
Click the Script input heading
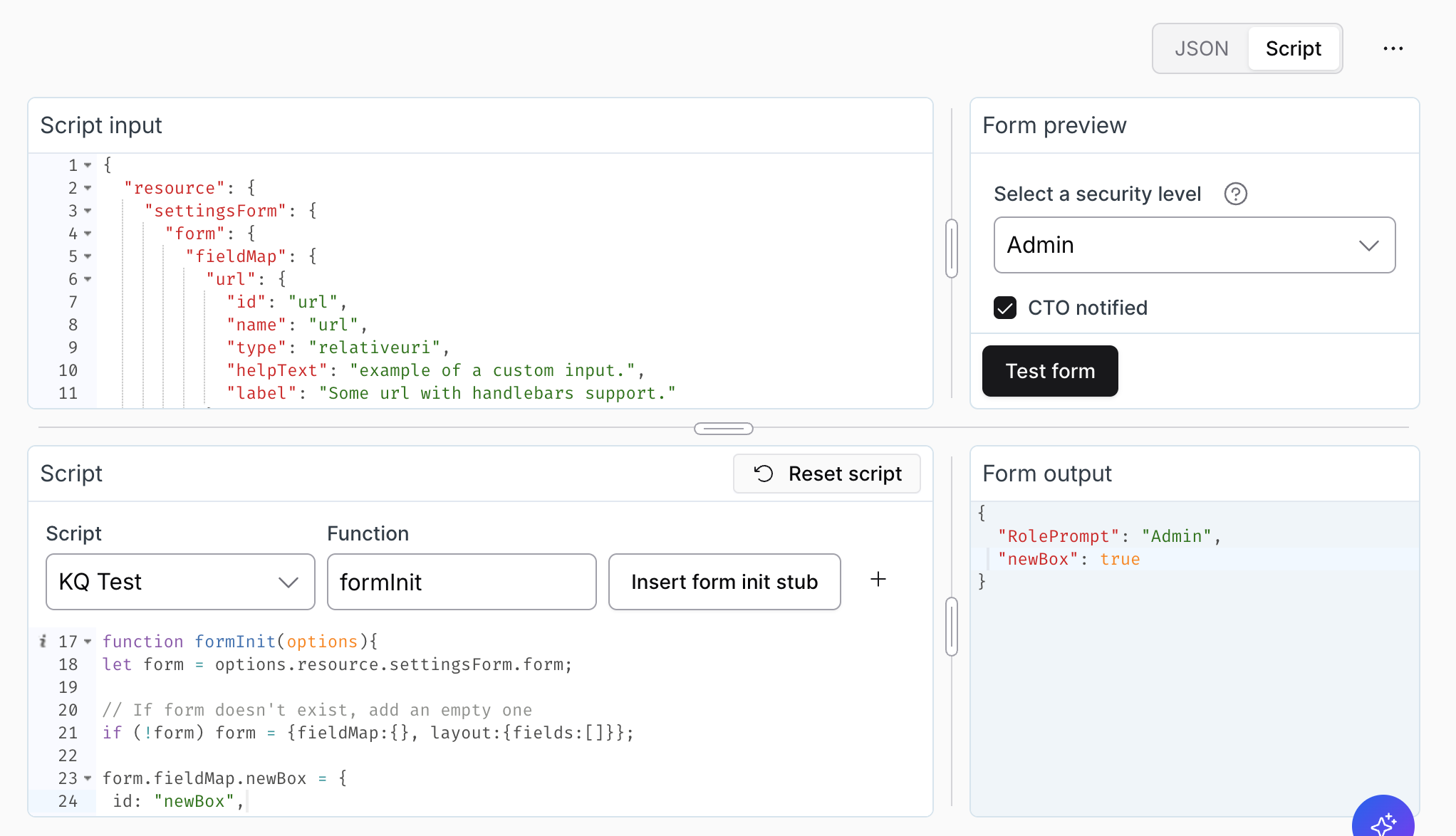tap(101, 125)
